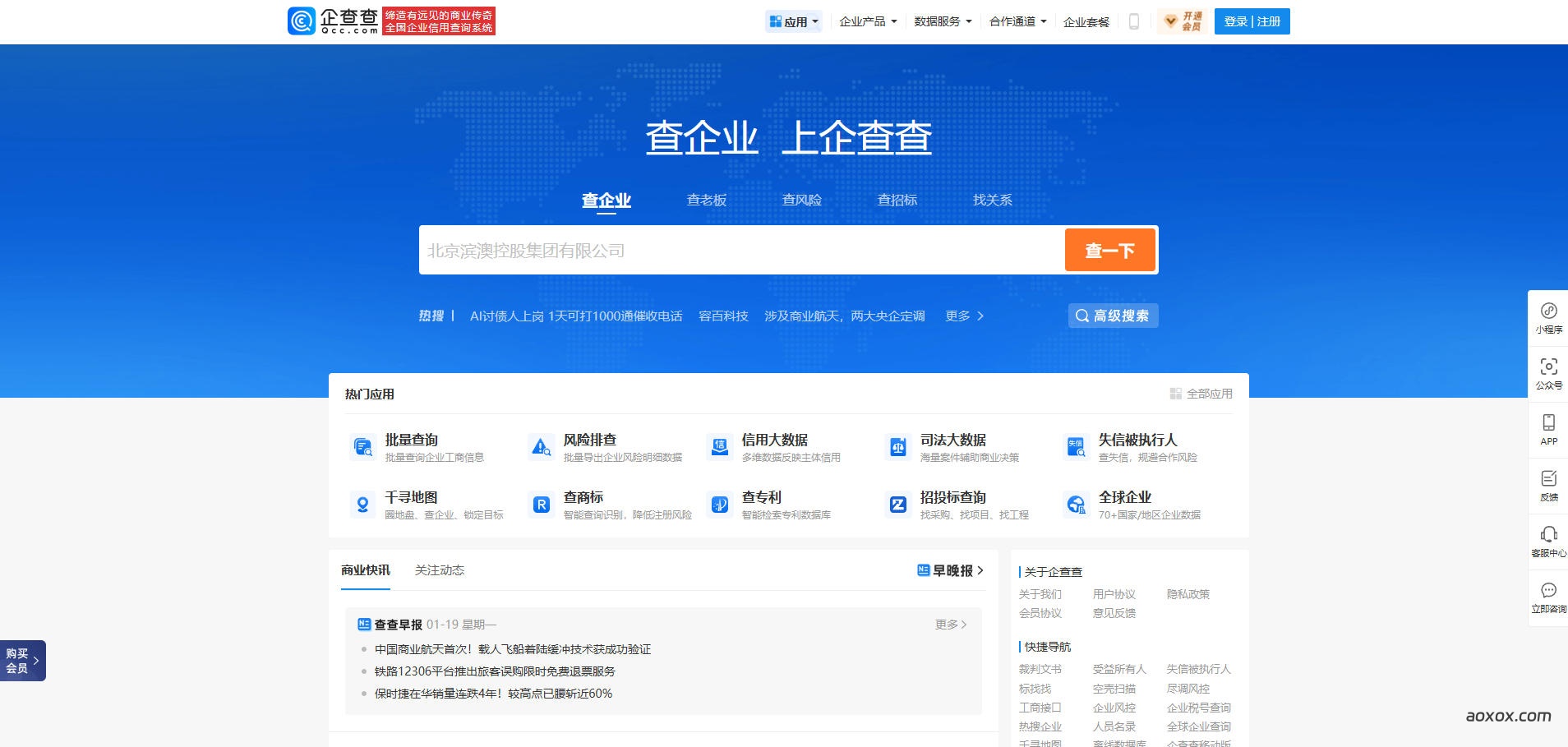The image size is (1568, 747).
Task: Select the 千寻地图 map tool icon
Action: coord(363,504)
